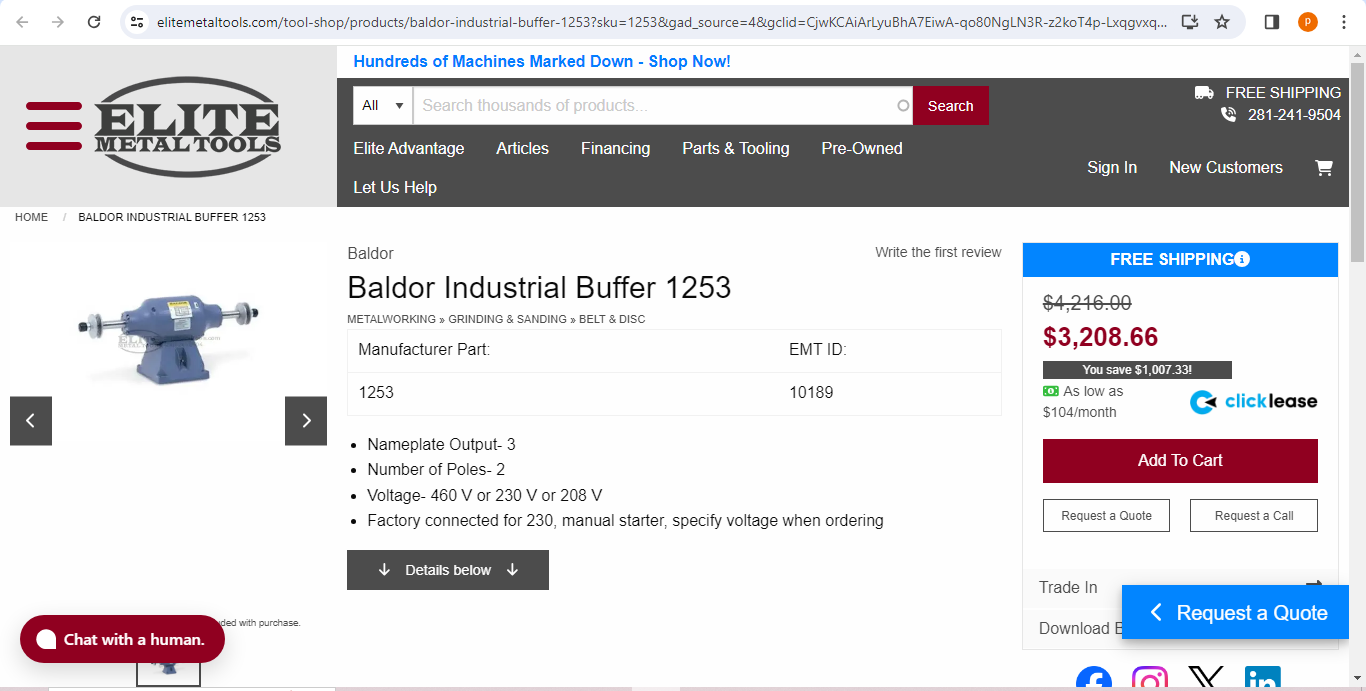1366x691 pixels.
Task: Click the METALWORKING category link
Action: (391, 319)
